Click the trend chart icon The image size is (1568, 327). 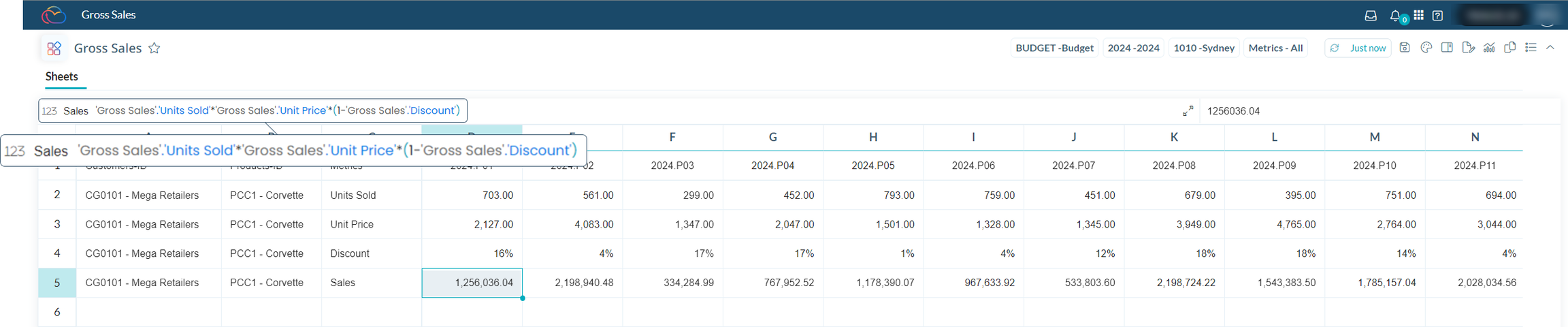(x=1489, y=48)
